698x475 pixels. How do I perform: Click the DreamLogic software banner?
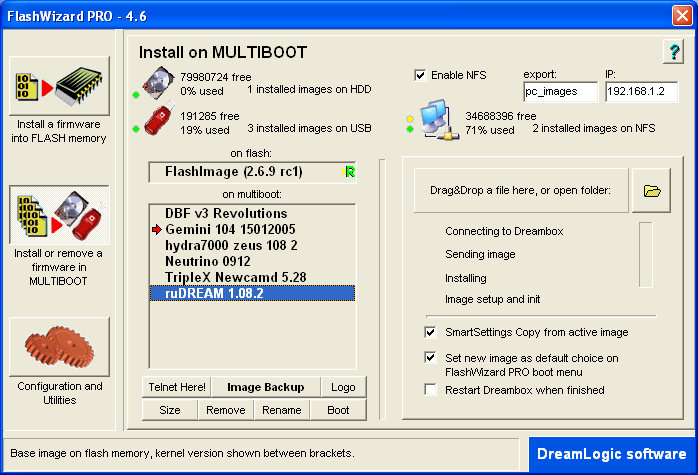612,454
